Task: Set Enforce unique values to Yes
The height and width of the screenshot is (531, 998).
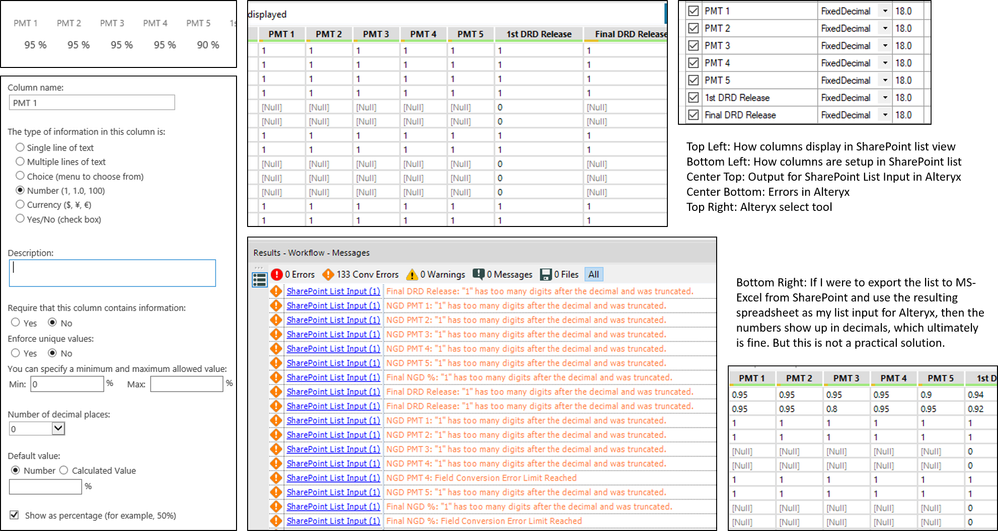Action: coord(16,353)
